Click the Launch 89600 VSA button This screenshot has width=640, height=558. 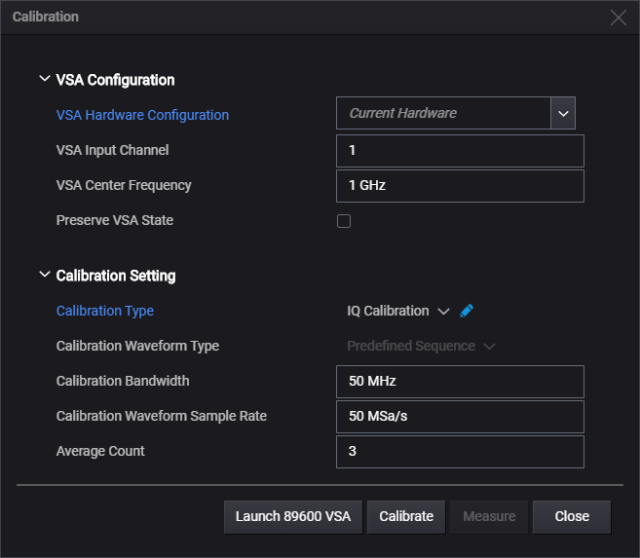293,517
